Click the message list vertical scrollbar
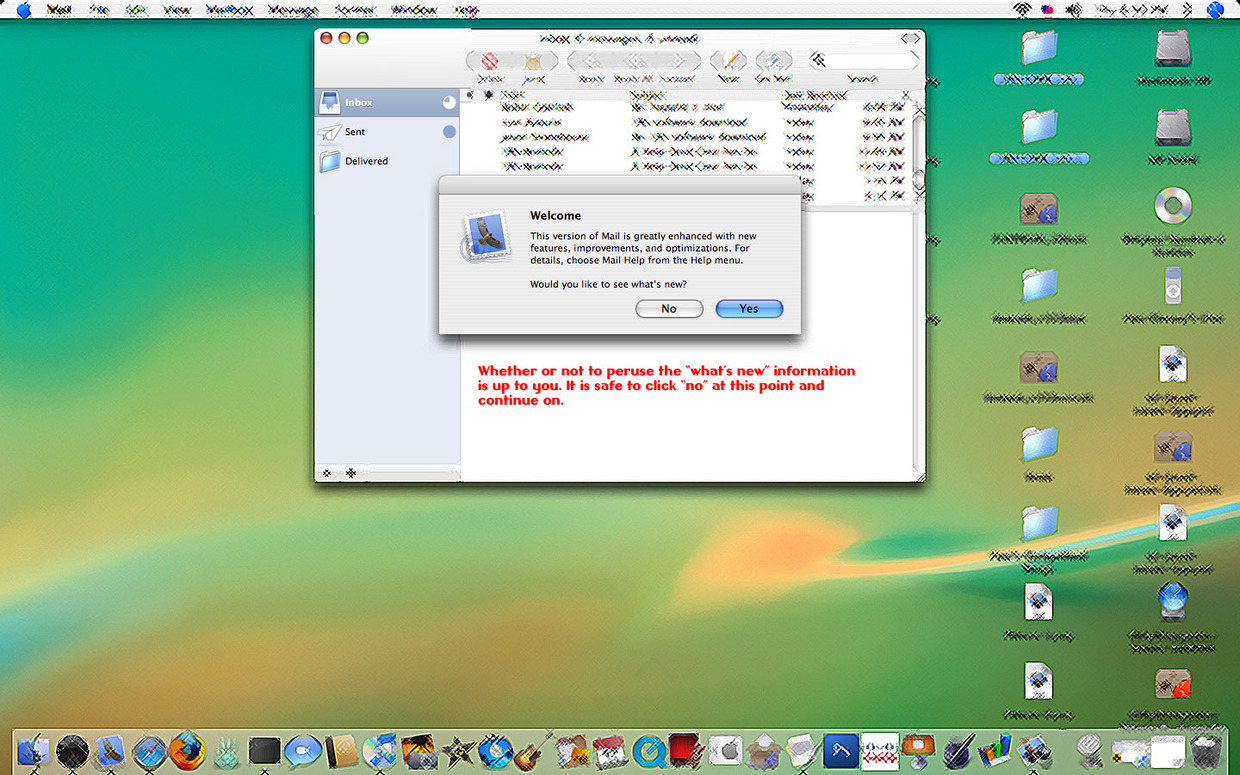This screenshot has width=1240, height=775. coord(918,140)
